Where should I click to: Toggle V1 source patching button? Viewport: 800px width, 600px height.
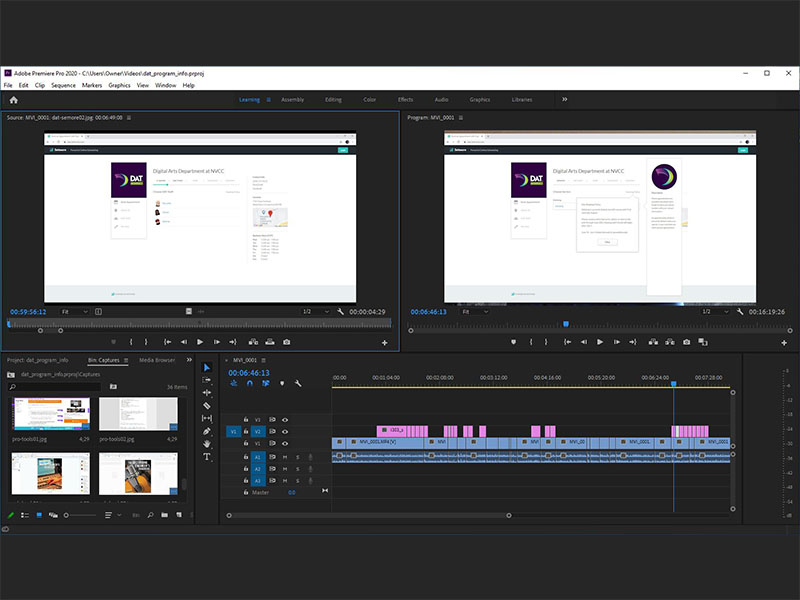[x=233, y=432]
